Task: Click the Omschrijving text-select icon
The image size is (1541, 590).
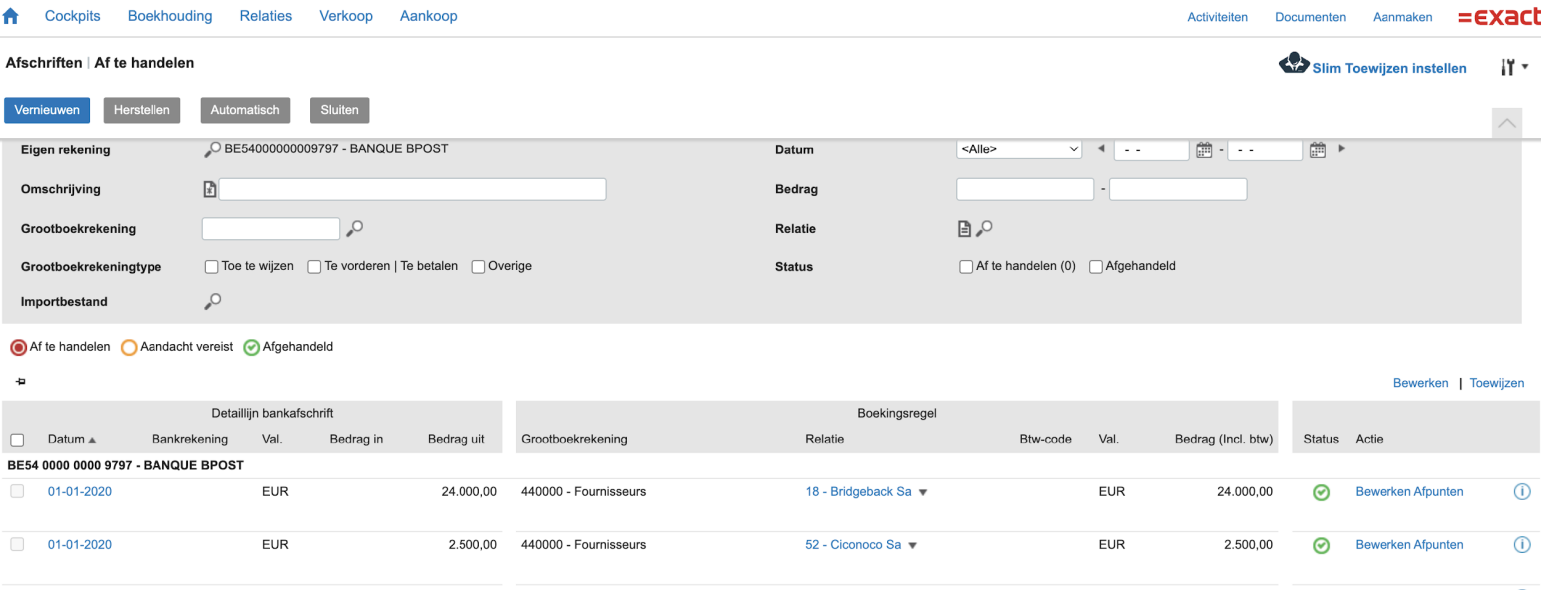Action: (x=211, y=188)
